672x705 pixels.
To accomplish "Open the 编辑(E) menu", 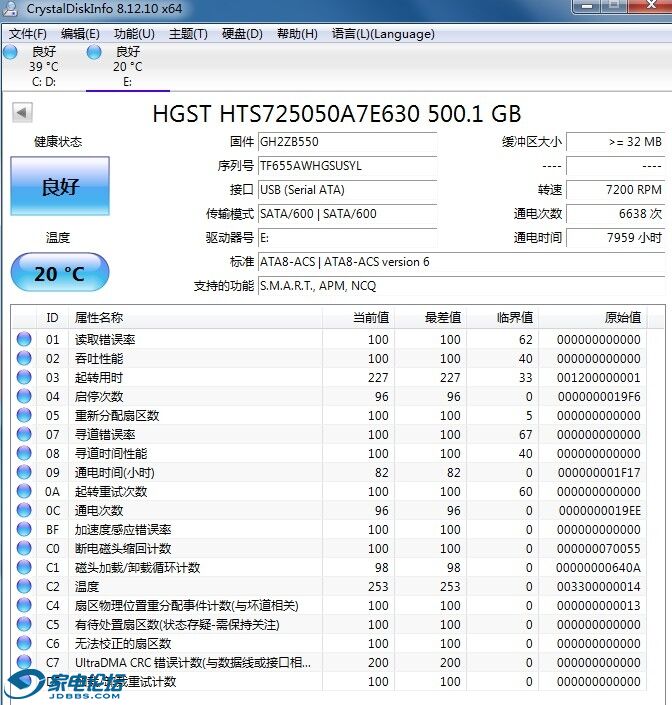I will 80,34.
